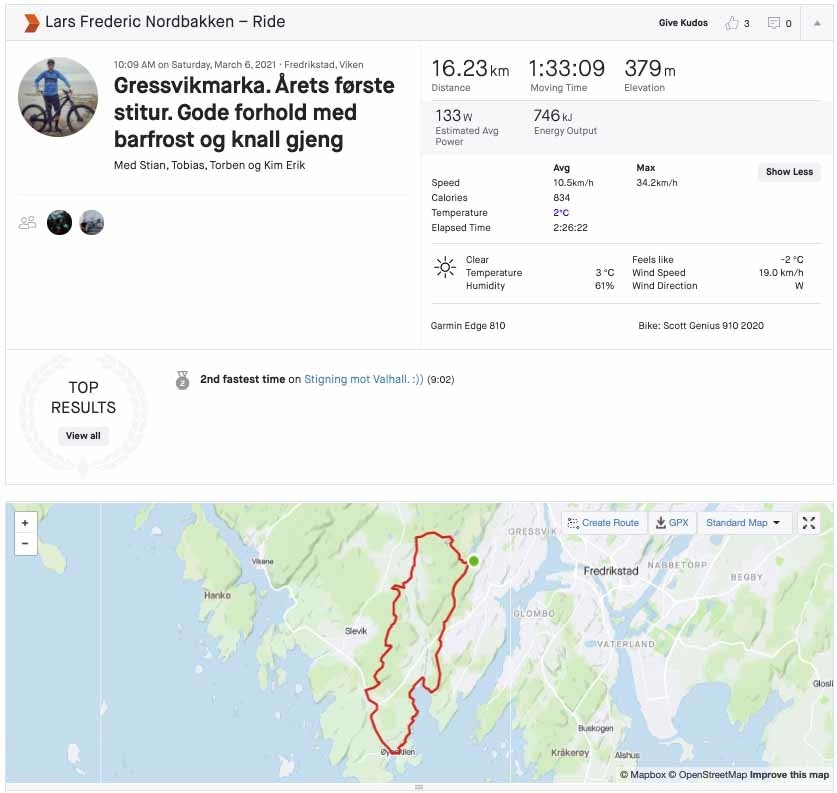
Task: Click View all under Top Results
Action: tap(83, 435)
